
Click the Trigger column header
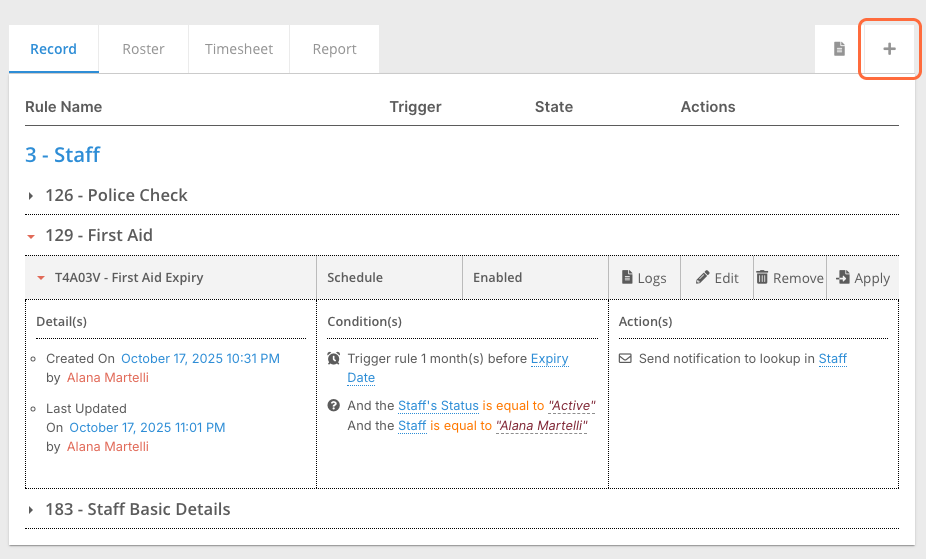tap(415, 107)
